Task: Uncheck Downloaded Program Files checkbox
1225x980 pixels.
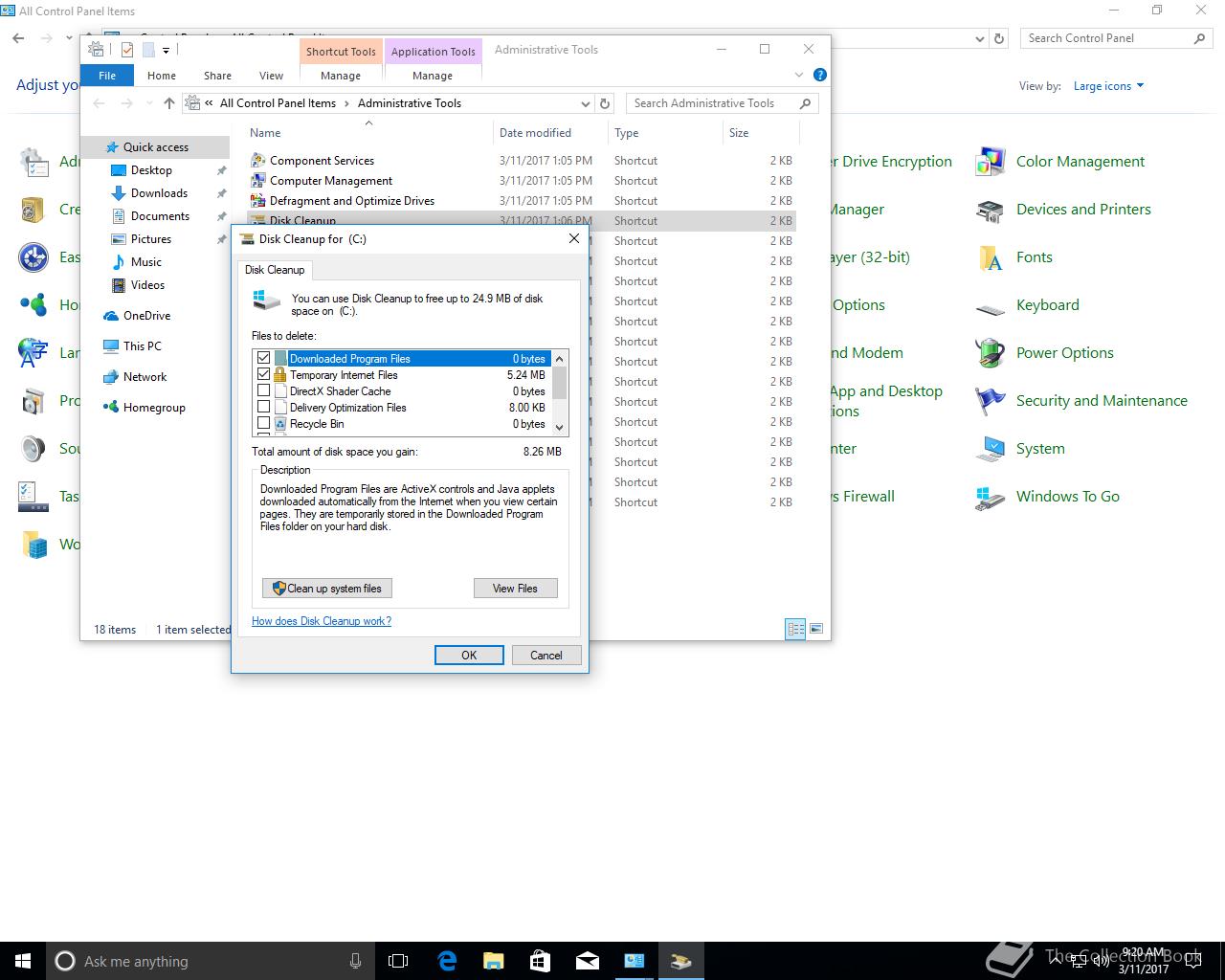Action: [264, 358]
